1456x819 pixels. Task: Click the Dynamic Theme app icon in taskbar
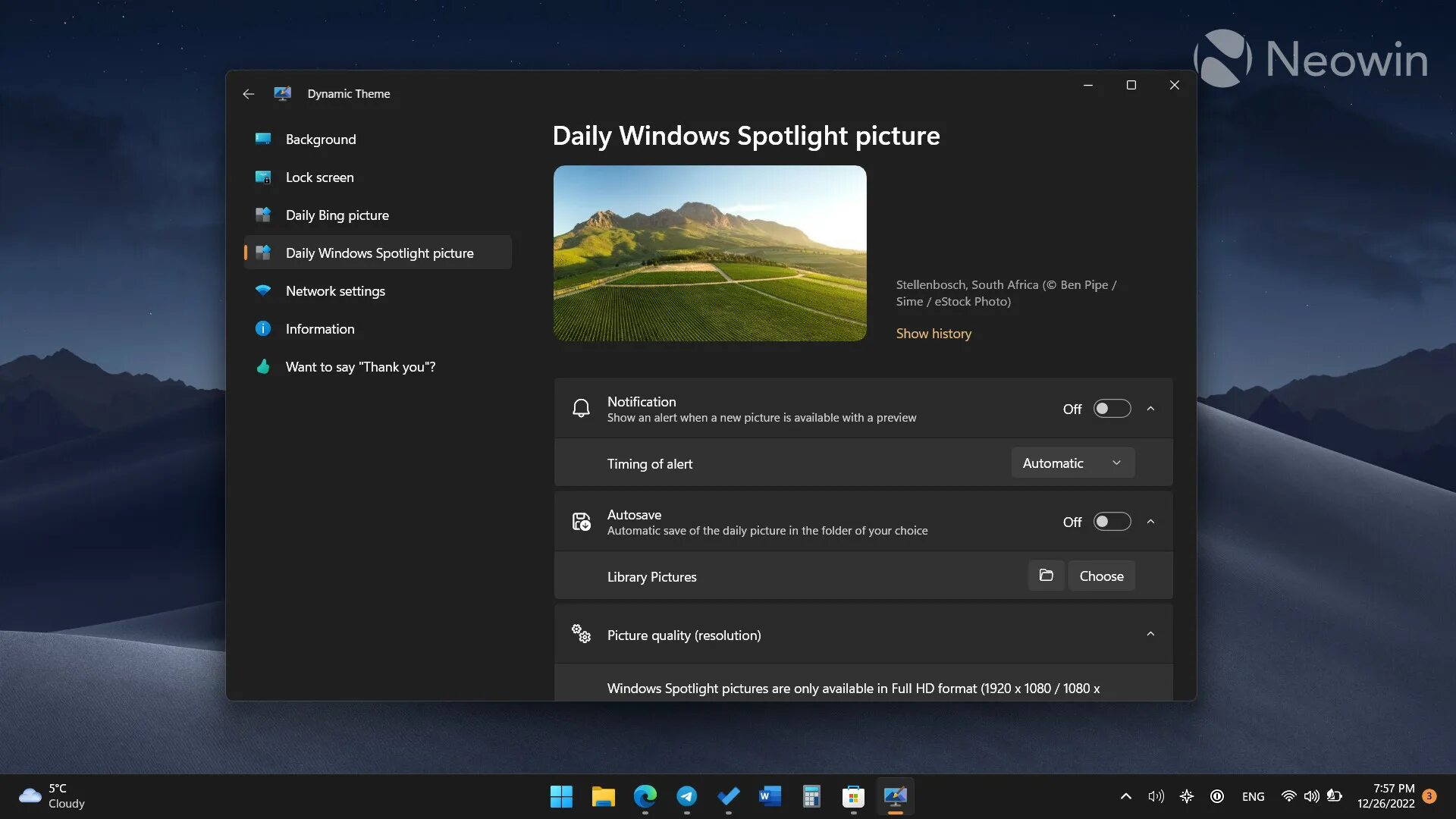click(x=894, y=796)
